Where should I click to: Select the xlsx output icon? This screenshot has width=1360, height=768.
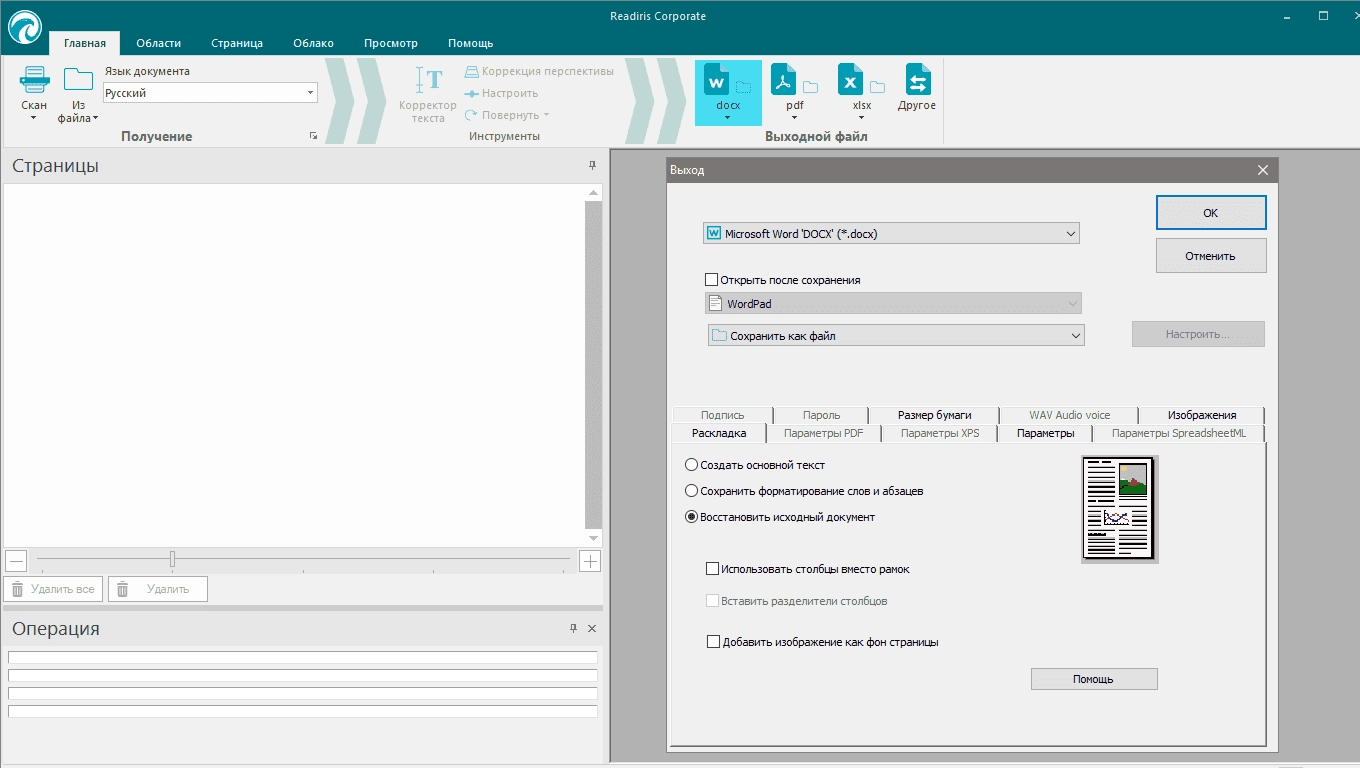[x=850, y=80]
